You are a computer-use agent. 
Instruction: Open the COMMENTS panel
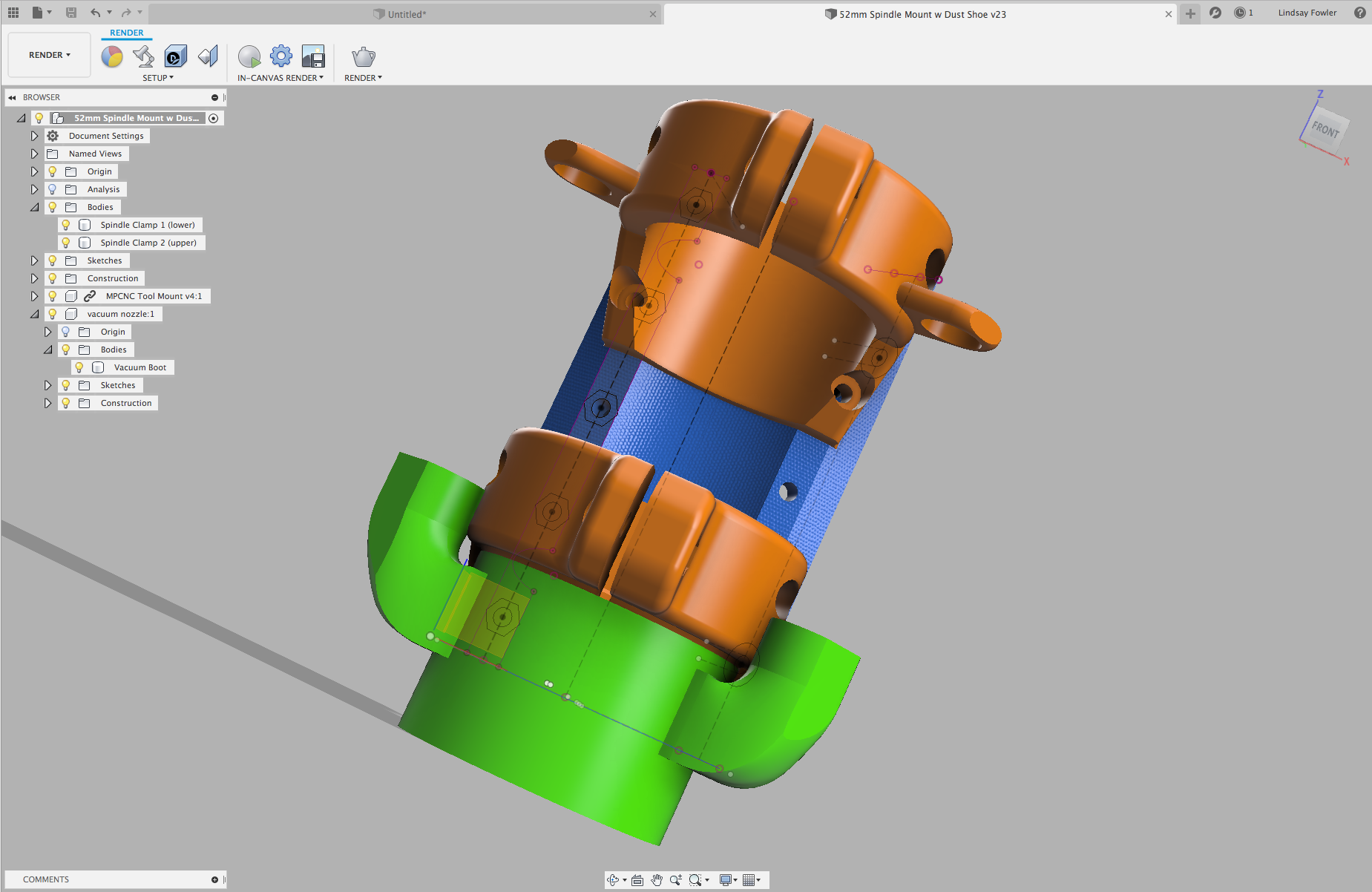tap(46, 879)
